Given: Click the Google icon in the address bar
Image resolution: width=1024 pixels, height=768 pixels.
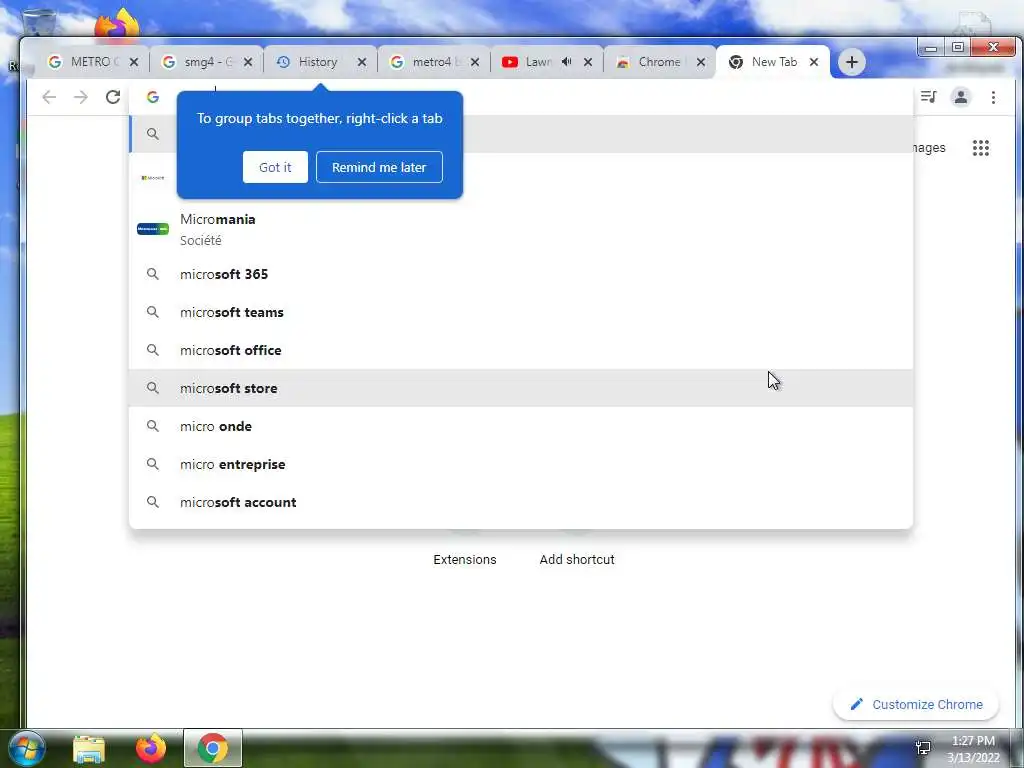Looking at the screenshot, I should [x=153, y=97].
